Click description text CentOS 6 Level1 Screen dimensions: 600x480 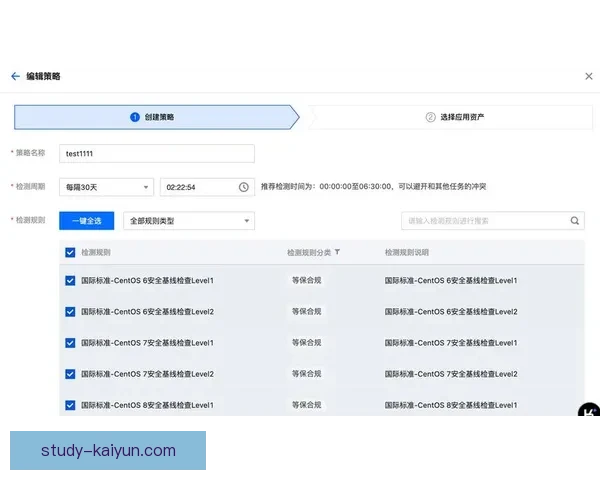point(451,281)
